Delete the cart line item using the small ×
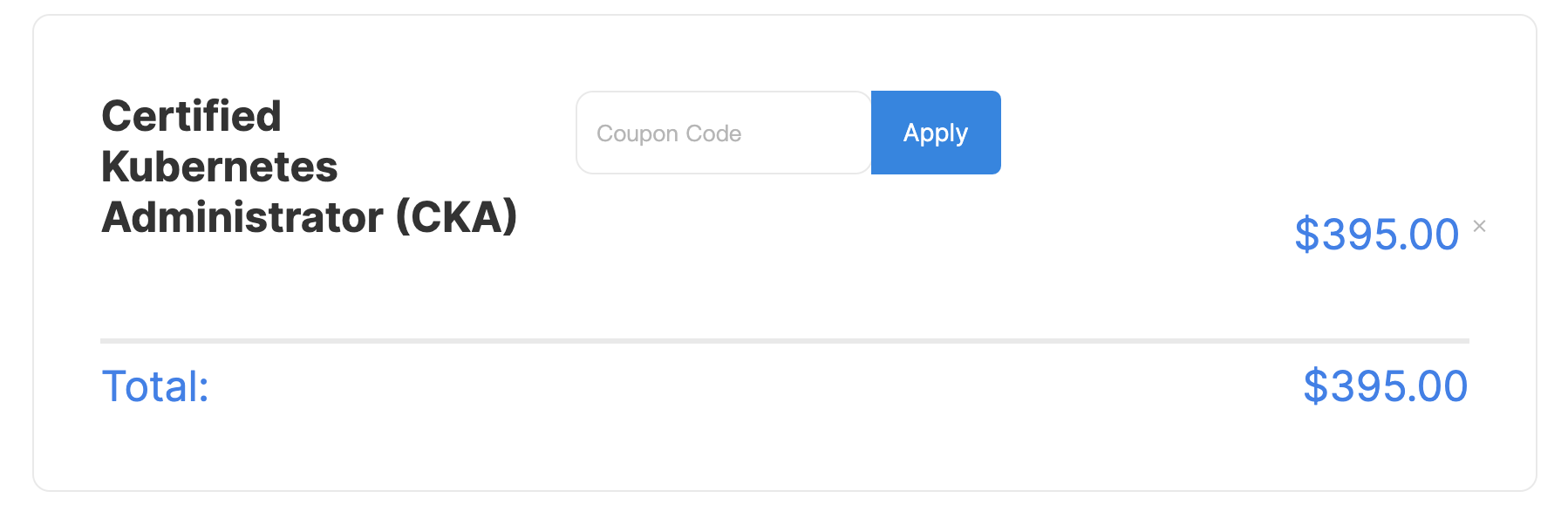Viewport: 1568px width, 532px height. coord(1479,226)
